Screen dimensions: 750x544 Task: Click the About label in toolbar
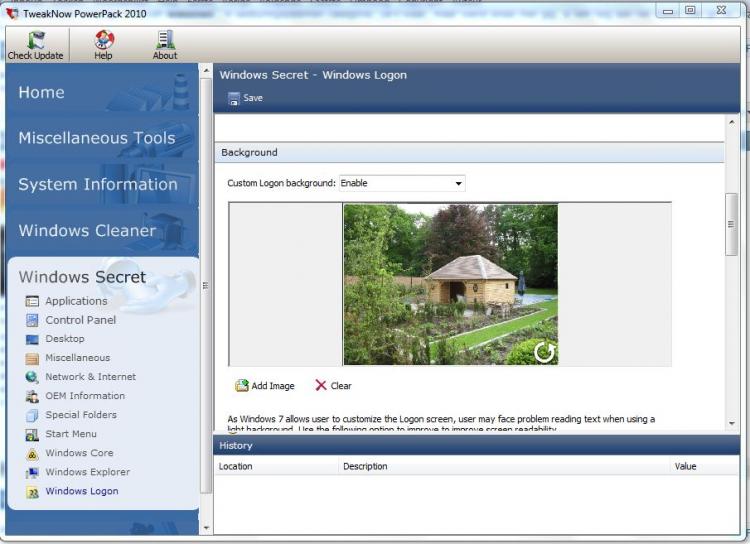click(165, 56)
